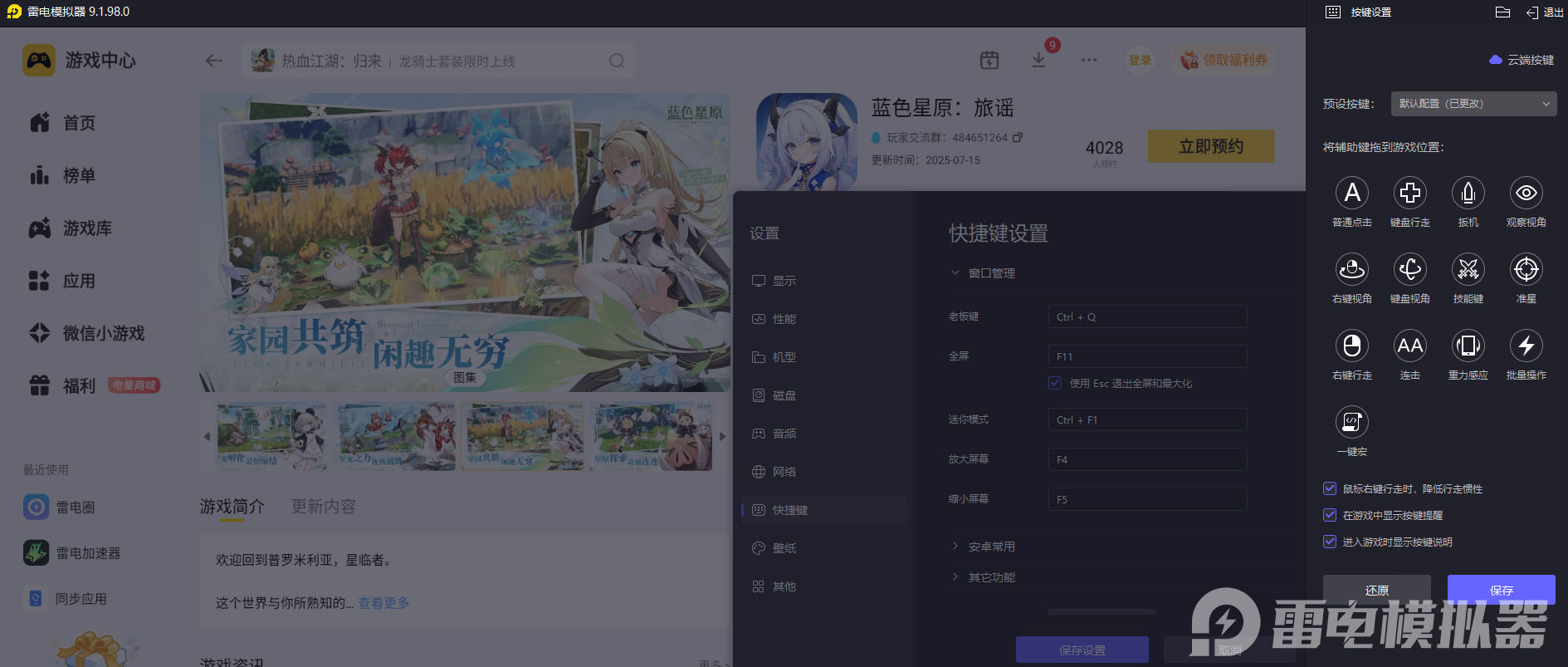Open the 预设按键 preset dropdown
The height and width of the screenshot is (667, 1568).
tap(1473, 104)
